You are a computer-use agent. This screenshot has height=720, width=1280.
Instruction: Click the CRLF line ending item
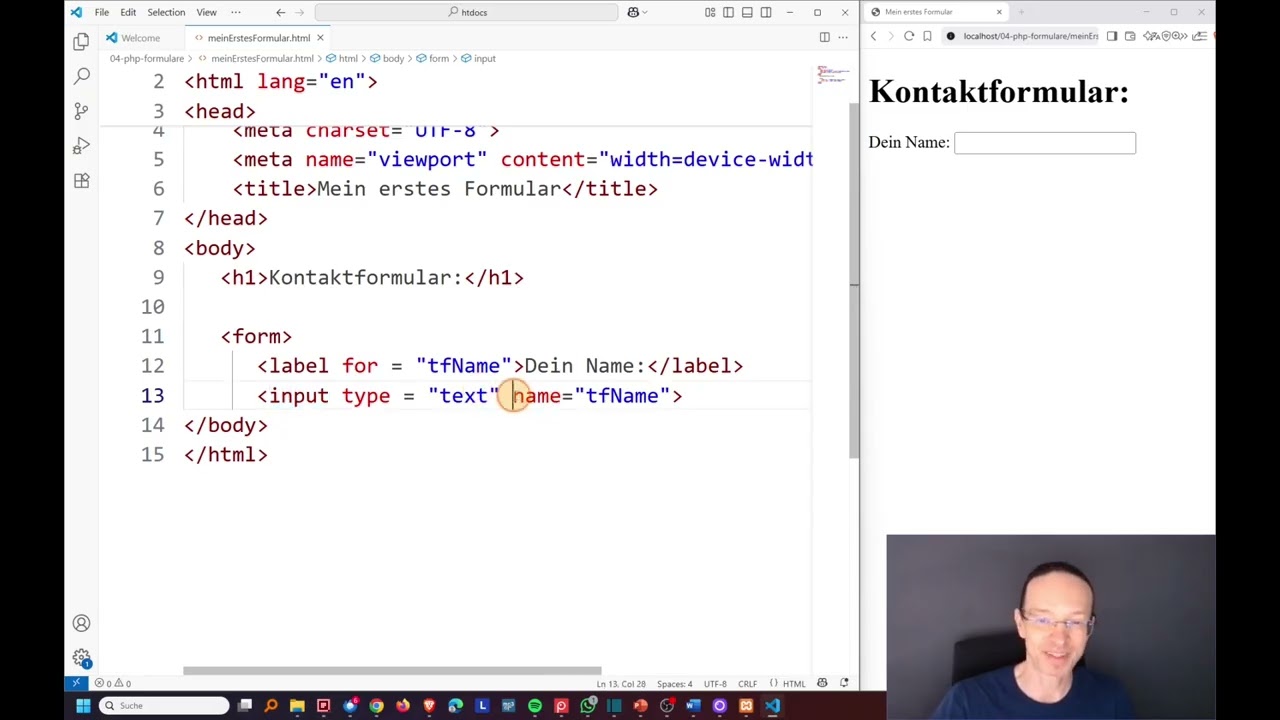pyautogui.click(x=747, y=684)
